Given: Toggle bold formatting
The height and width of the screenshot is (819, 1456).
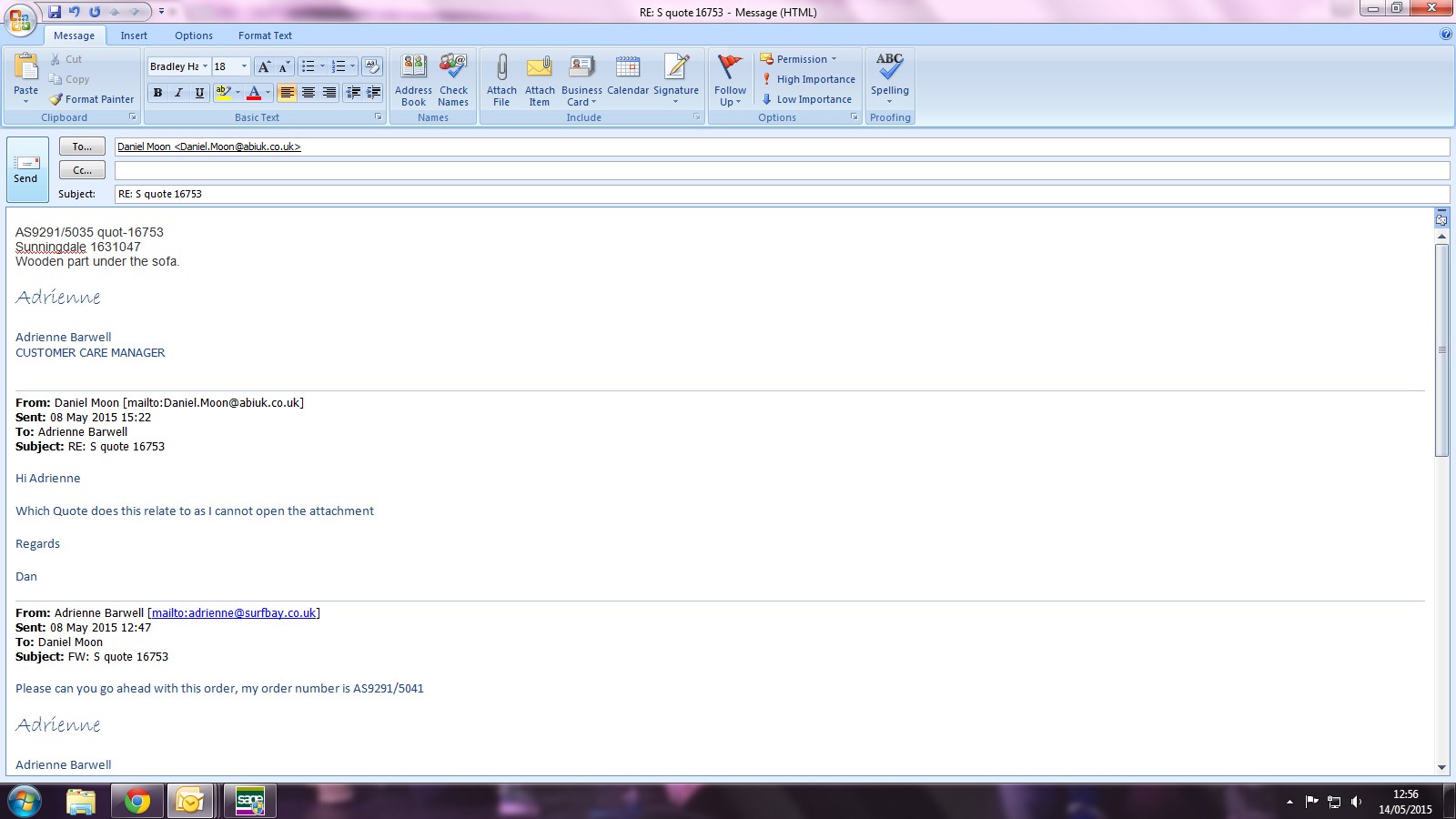Looking at the screenshot, I should pyautogui.click(x=158, y=93).
